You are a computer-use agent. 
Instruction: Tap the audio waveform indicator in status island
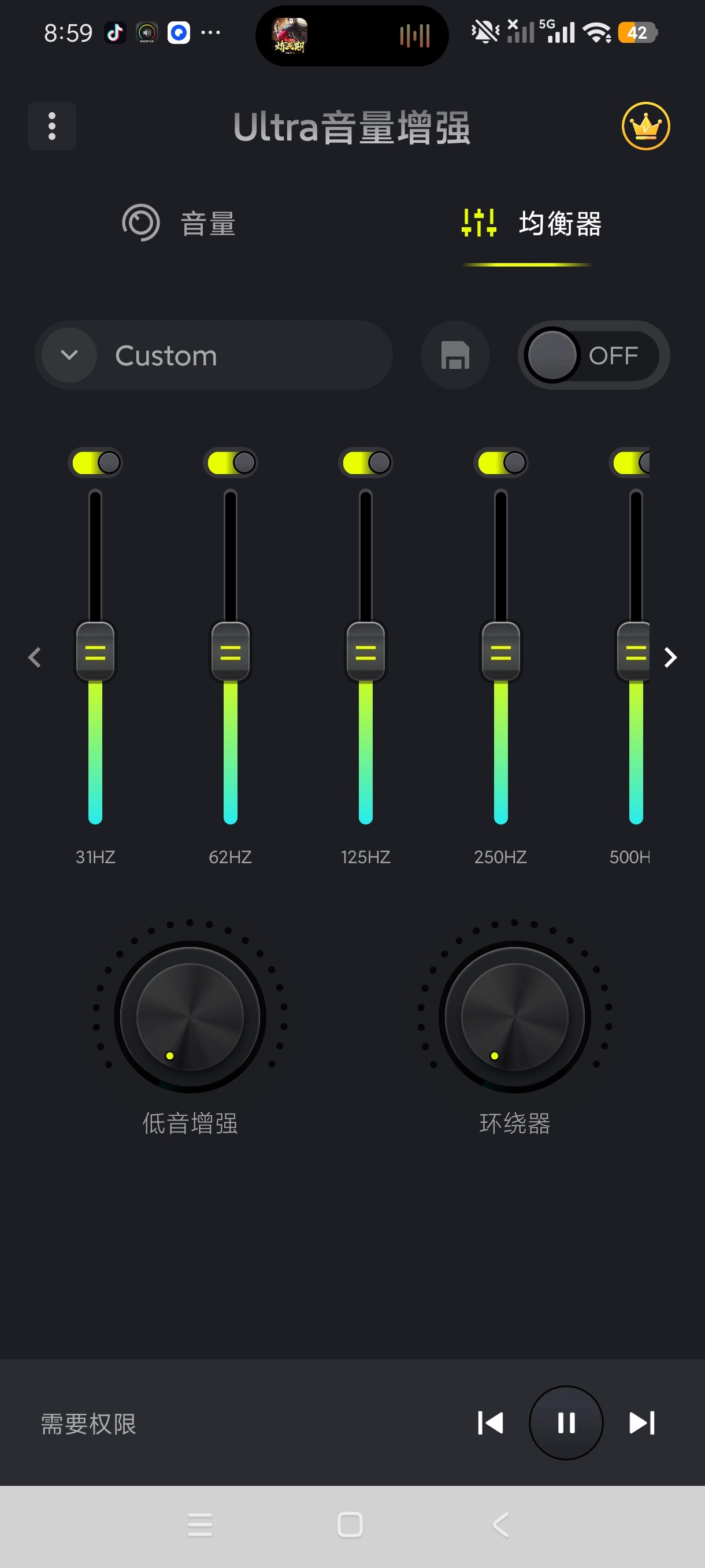[x=415, y=35]
